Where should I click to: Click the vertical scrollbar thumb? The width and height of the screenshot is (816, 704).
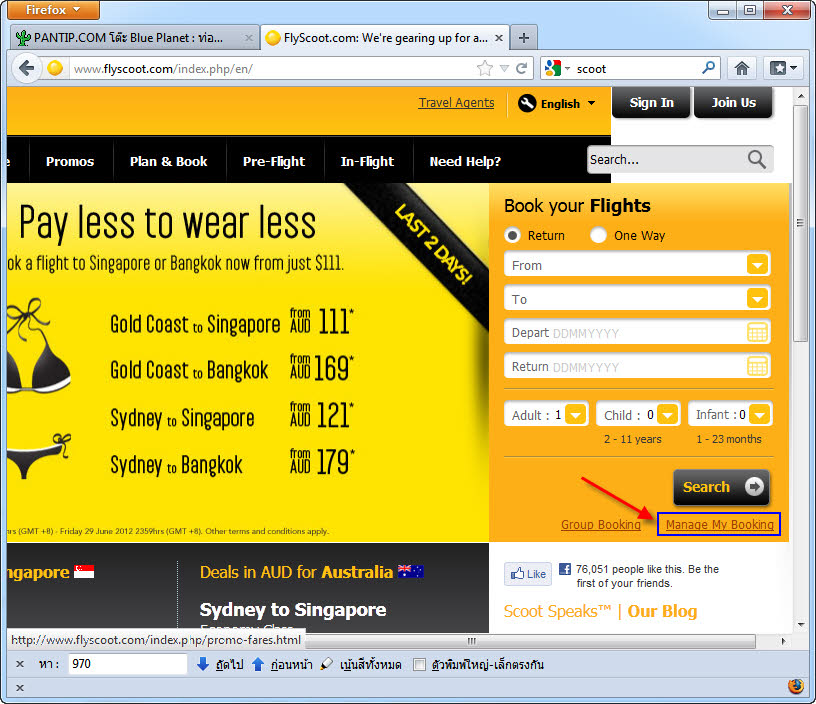tap(800, 224)
